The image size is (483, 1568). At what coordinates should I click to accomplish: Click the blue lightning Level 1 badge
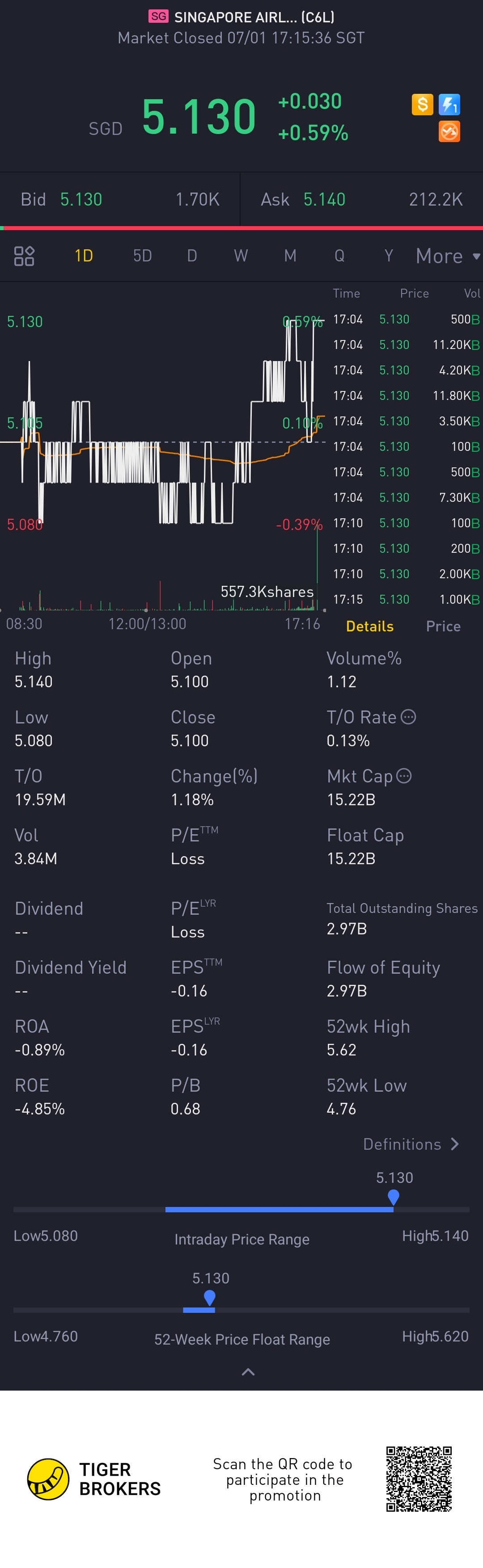[x=449, y=105]
